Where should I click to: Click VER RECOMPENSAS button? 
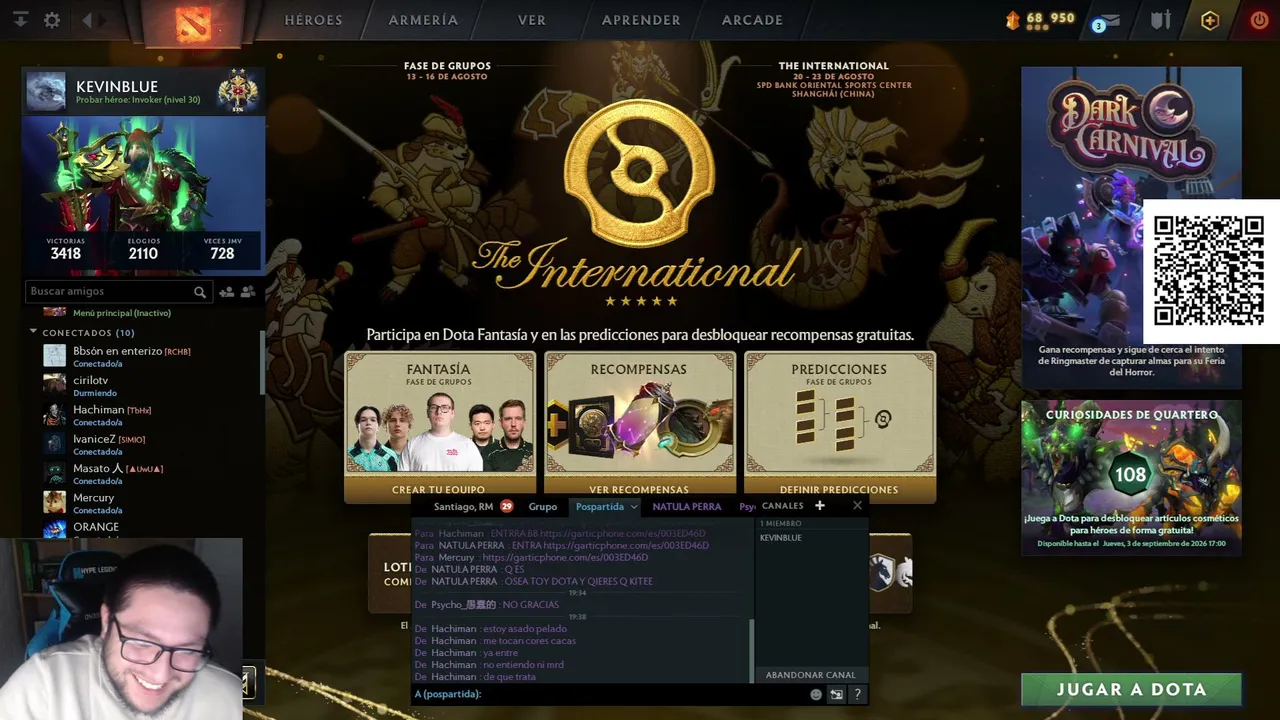(x=639, y=490)
